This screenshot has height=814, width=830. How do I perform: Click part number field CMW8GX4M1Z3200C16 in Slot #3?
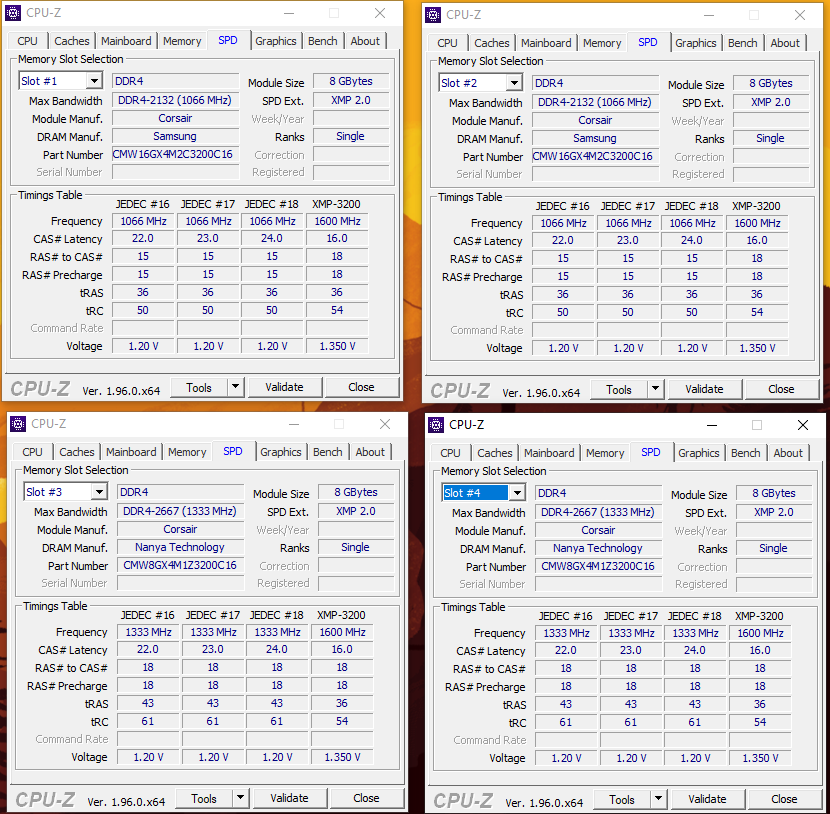180,565
